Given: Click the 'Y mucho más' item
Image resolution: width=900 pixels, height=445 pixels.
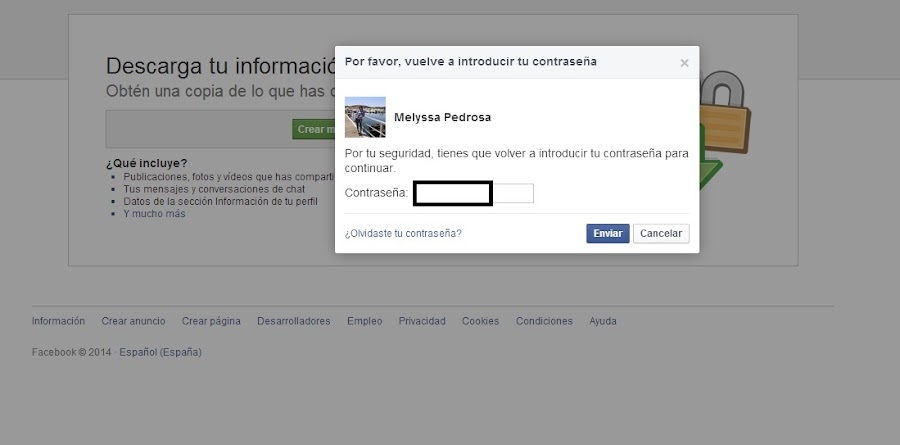Looking at the screenshot, I should [154, 214].
